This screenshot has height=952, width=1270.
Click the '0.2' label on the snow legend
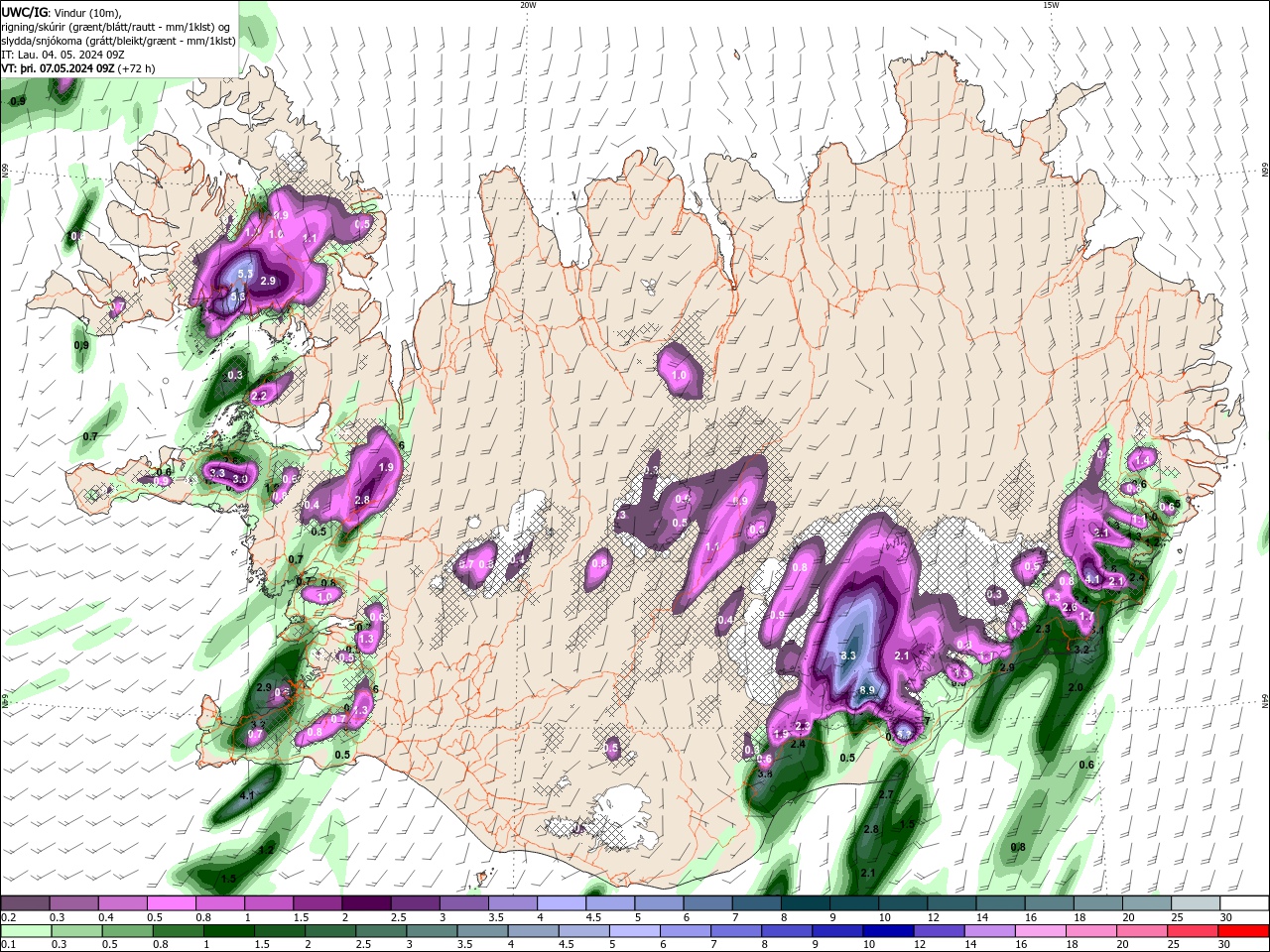7,917
